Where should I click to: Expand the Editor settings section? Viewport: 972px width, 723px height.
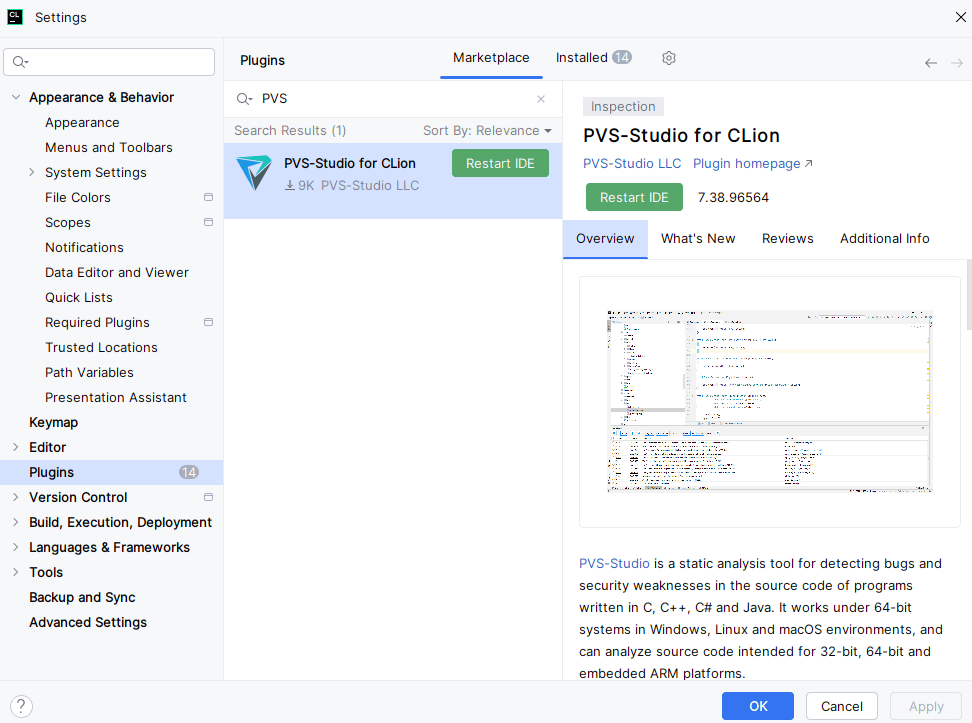click(x=15, y=447)
